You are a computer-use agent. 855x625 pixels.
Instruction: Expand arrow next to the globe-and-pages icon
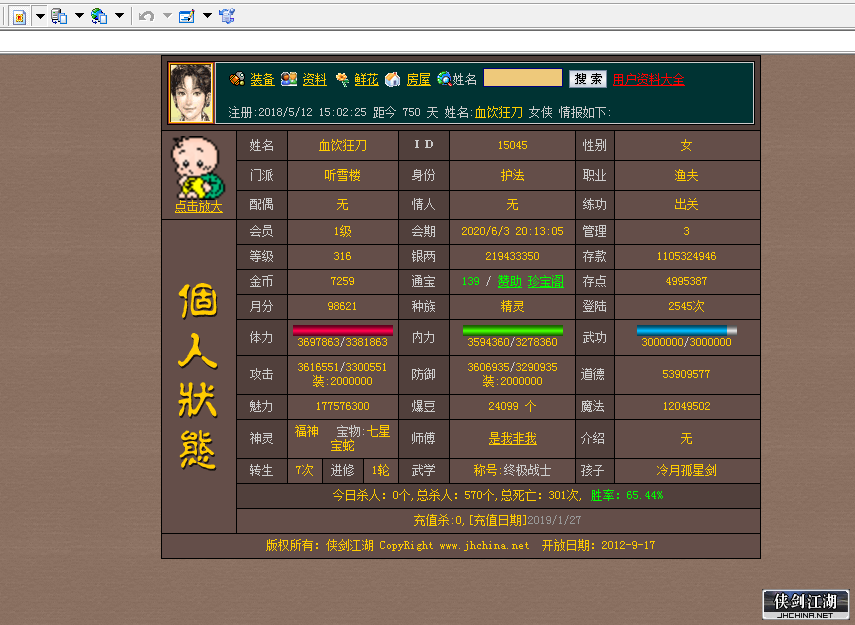[x=119, y=16]
